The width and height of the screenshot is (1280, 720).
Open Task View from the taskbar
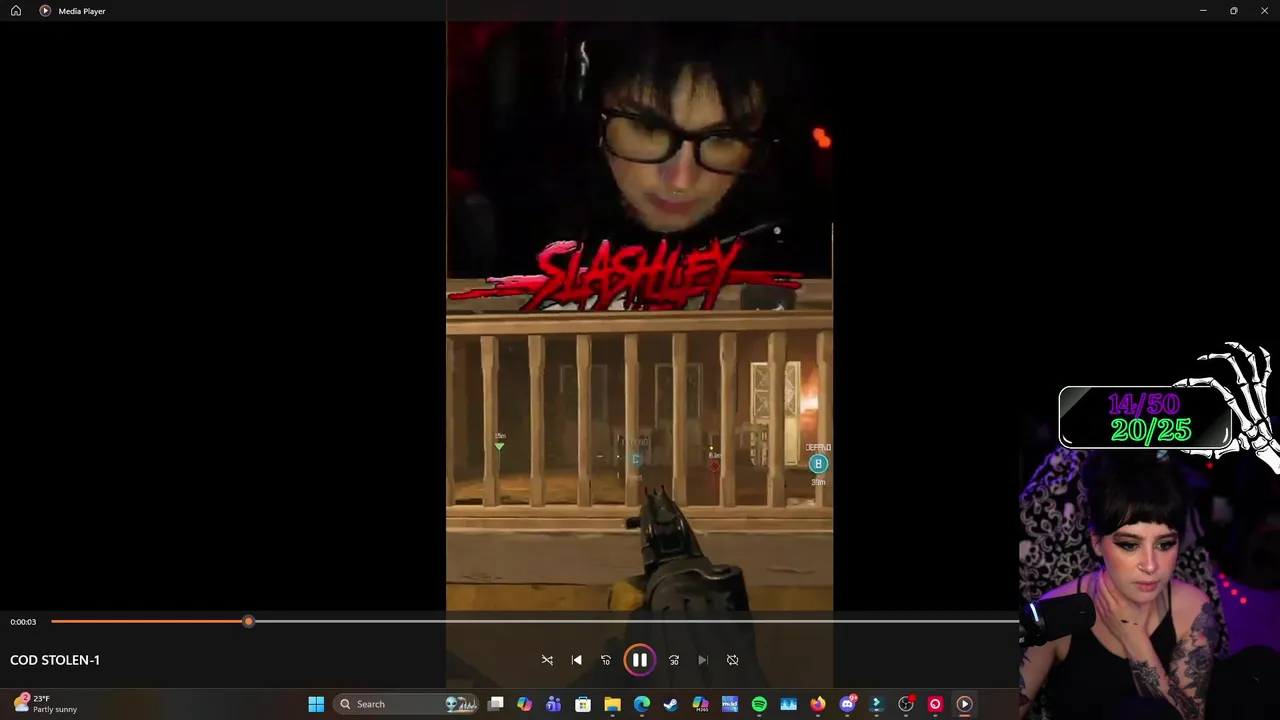(x=495, y=704)
